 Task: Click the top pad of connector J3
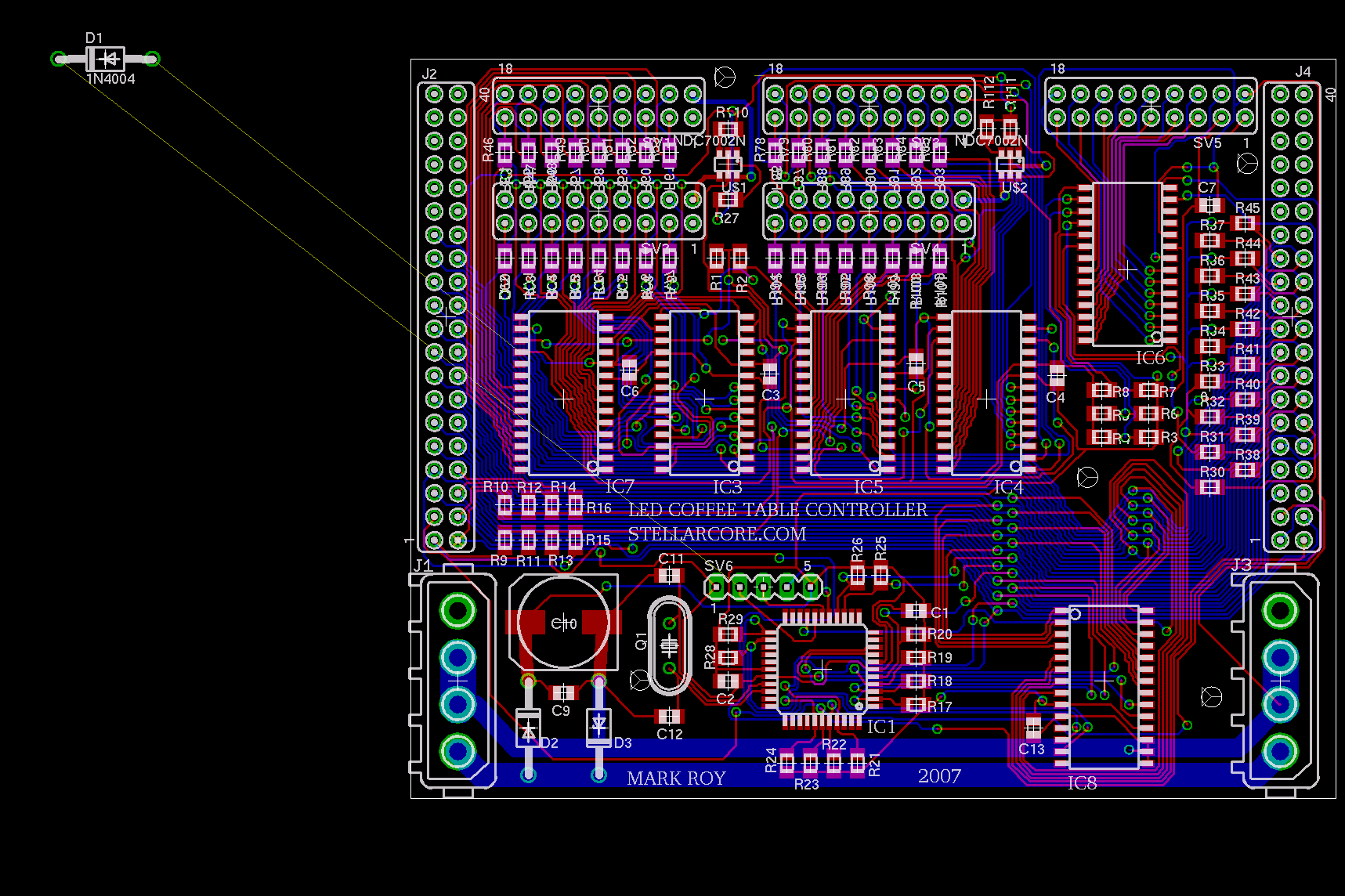tap(1281, 610)
